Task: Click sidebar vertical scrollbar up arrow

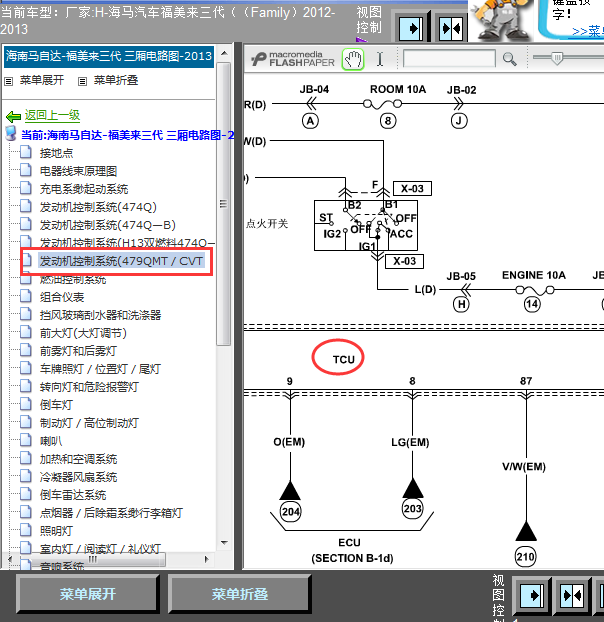Action: point(224,53)
